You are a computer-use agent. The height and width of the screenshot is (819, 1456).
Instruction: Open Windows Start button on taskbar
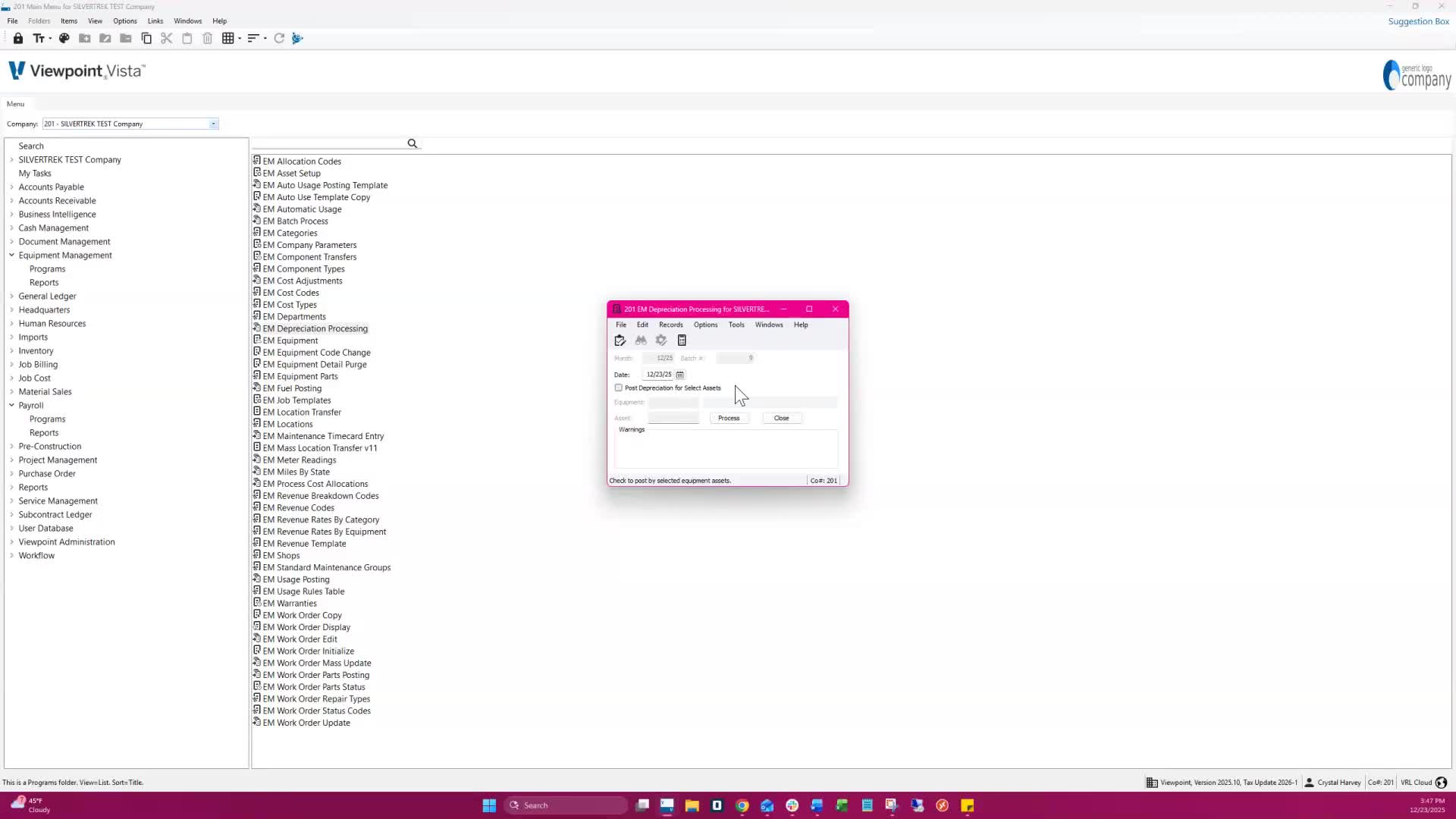point(489,805)
